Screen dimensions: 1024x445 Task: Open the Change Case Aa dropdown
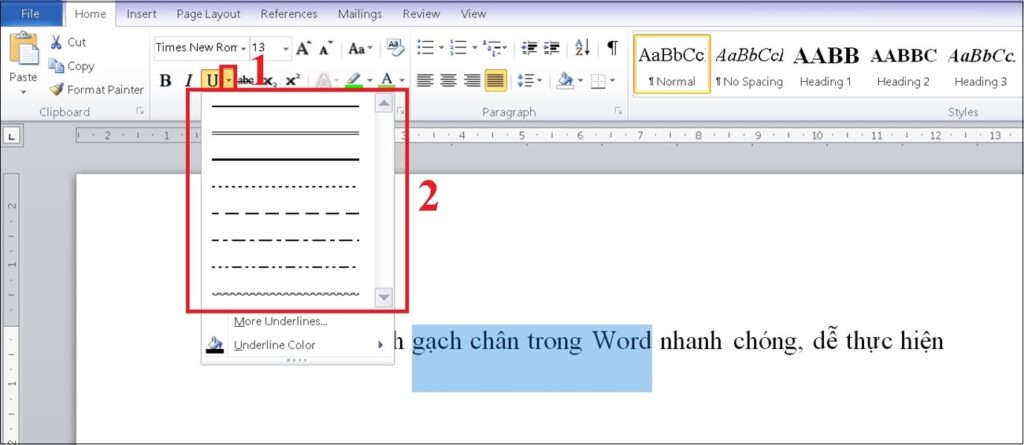(360, 48)
